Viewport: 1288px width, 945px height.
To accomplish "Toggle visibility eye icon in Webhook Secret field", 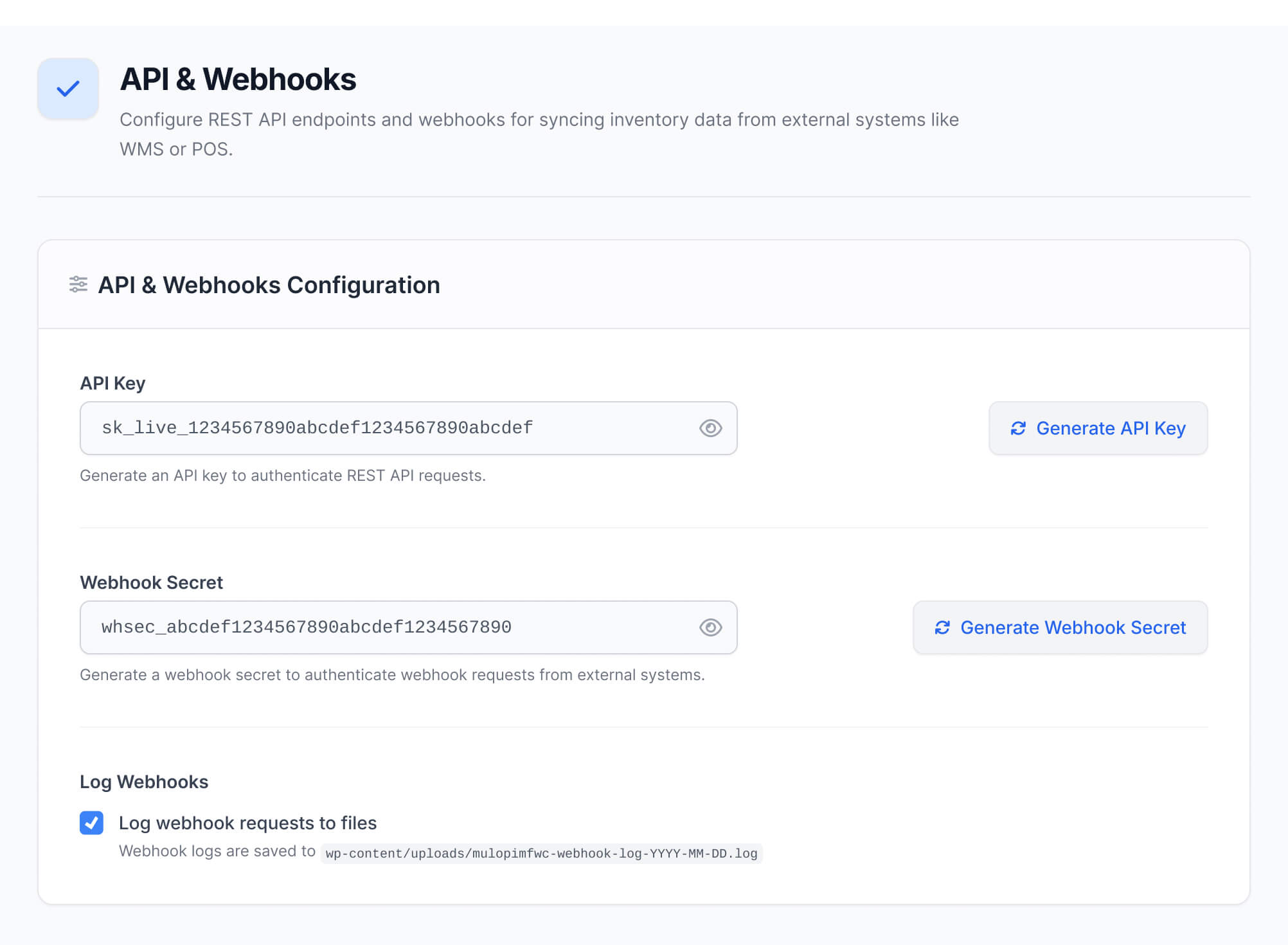I will tap(710, 627).
